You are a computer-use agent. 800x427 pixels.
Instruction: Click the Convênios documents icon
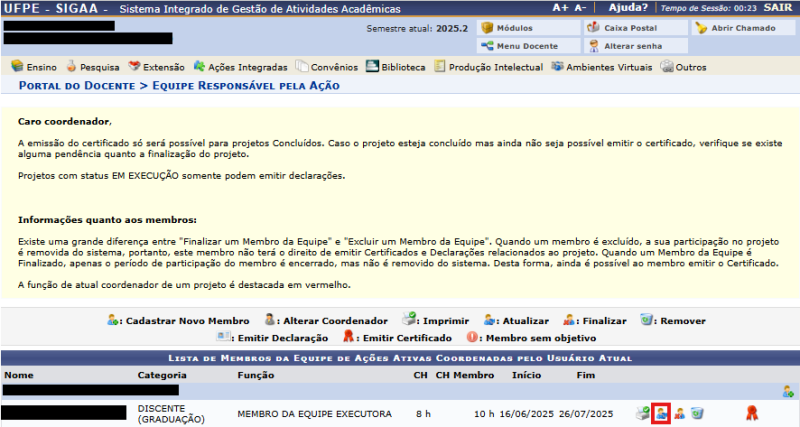click(302, 66)
